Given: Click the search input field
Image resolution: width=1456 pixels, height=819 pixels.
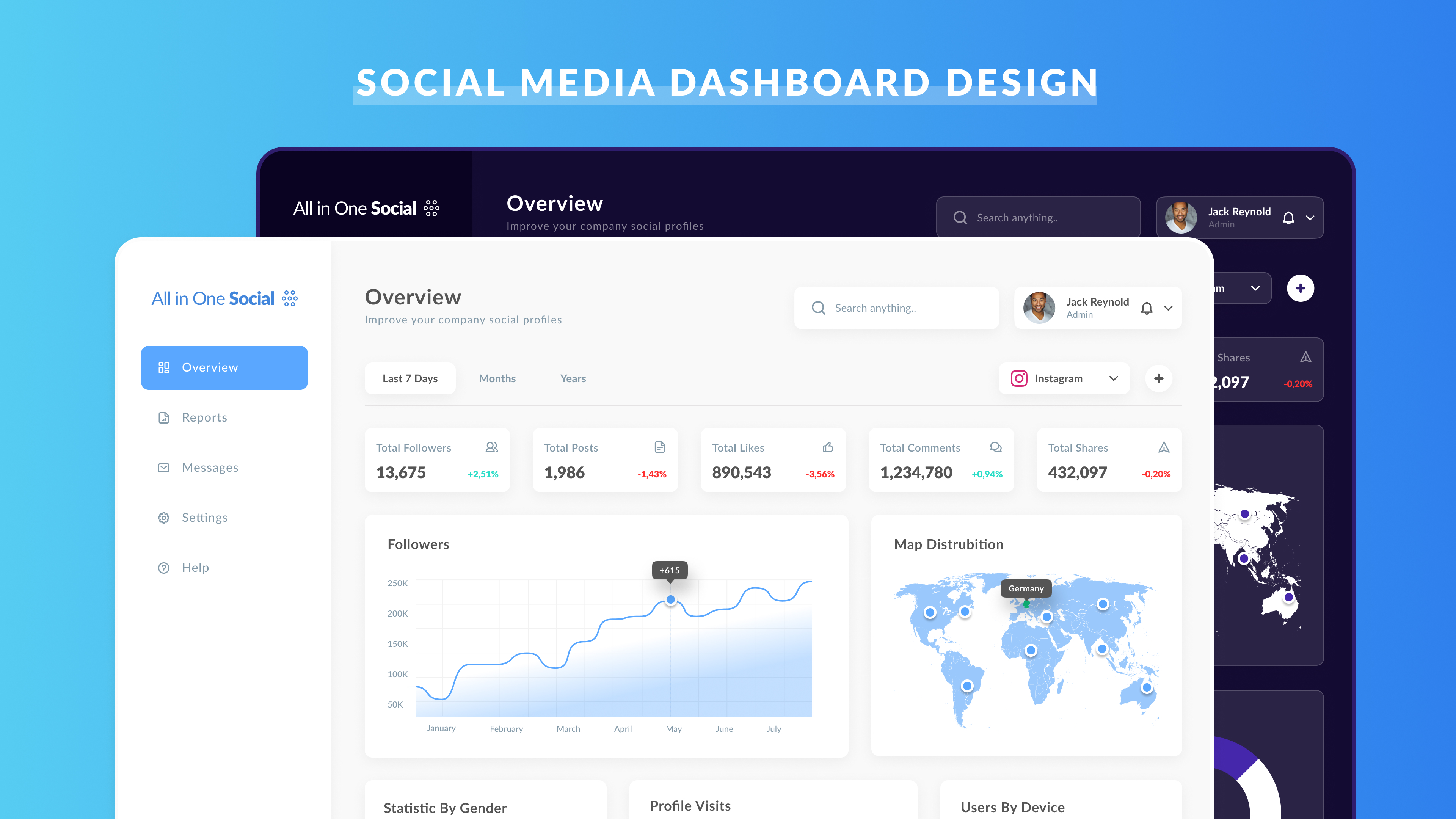Looking at the screenshot, I should [897, 307].
